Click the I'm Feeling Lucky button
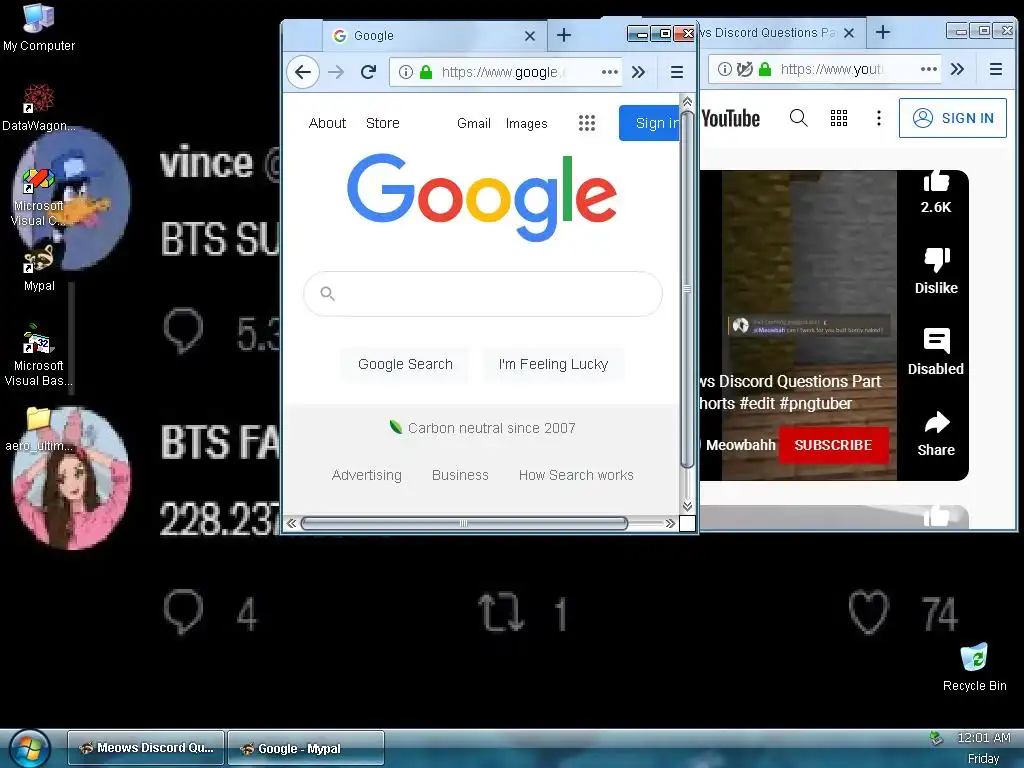The image size is (1024, 768). tap(553, 364)
